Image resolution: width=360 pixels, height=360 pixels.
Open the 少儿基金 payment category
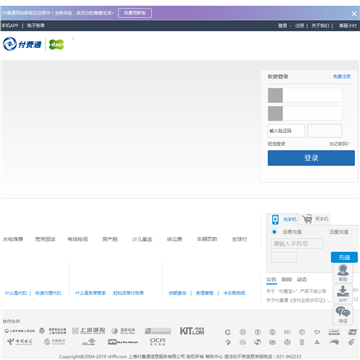pyautogui.click(x=142, y=239)
